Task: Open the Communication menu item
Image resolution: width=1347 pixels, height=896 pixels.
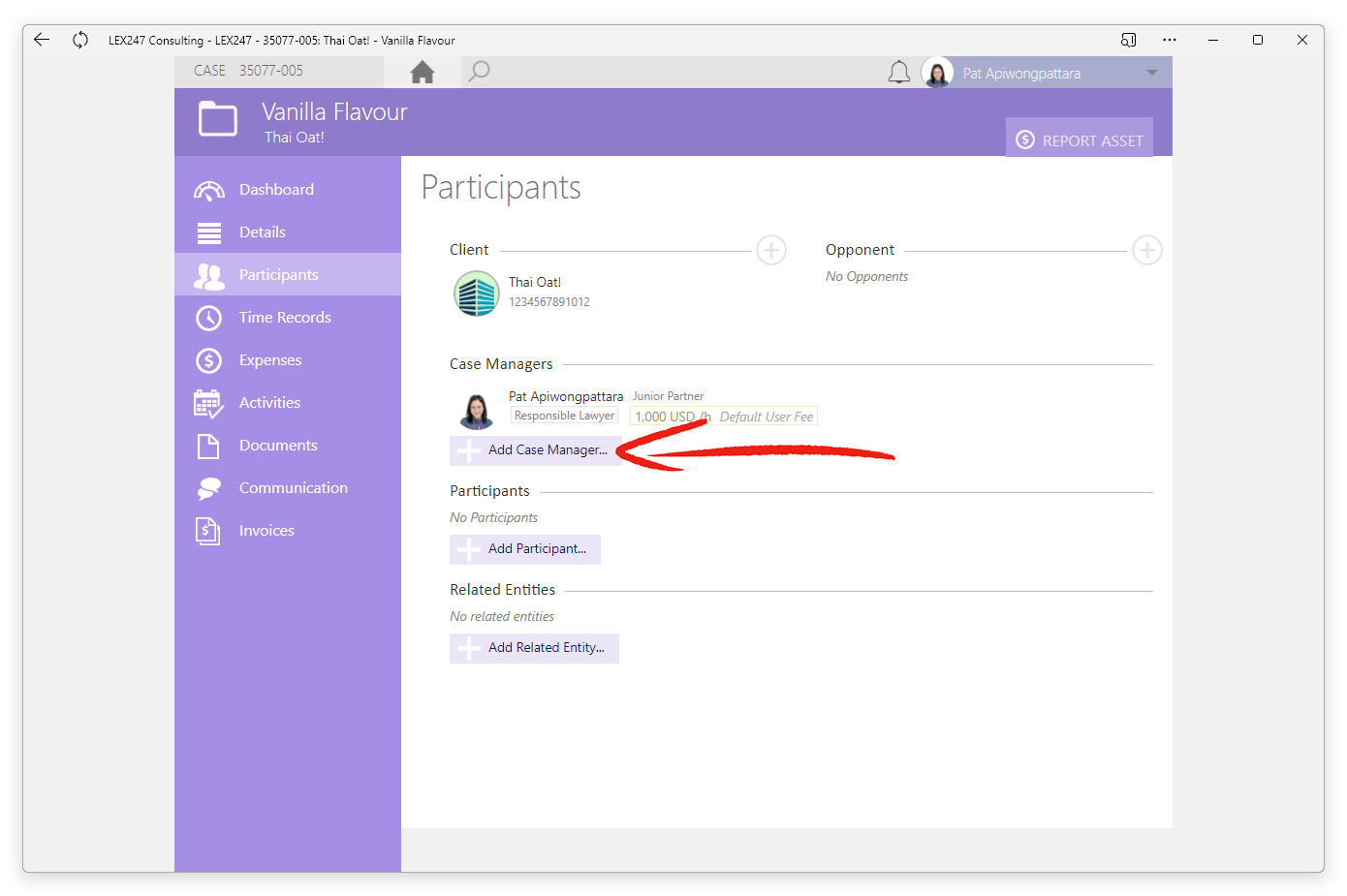Action: [x=288, y=487]
